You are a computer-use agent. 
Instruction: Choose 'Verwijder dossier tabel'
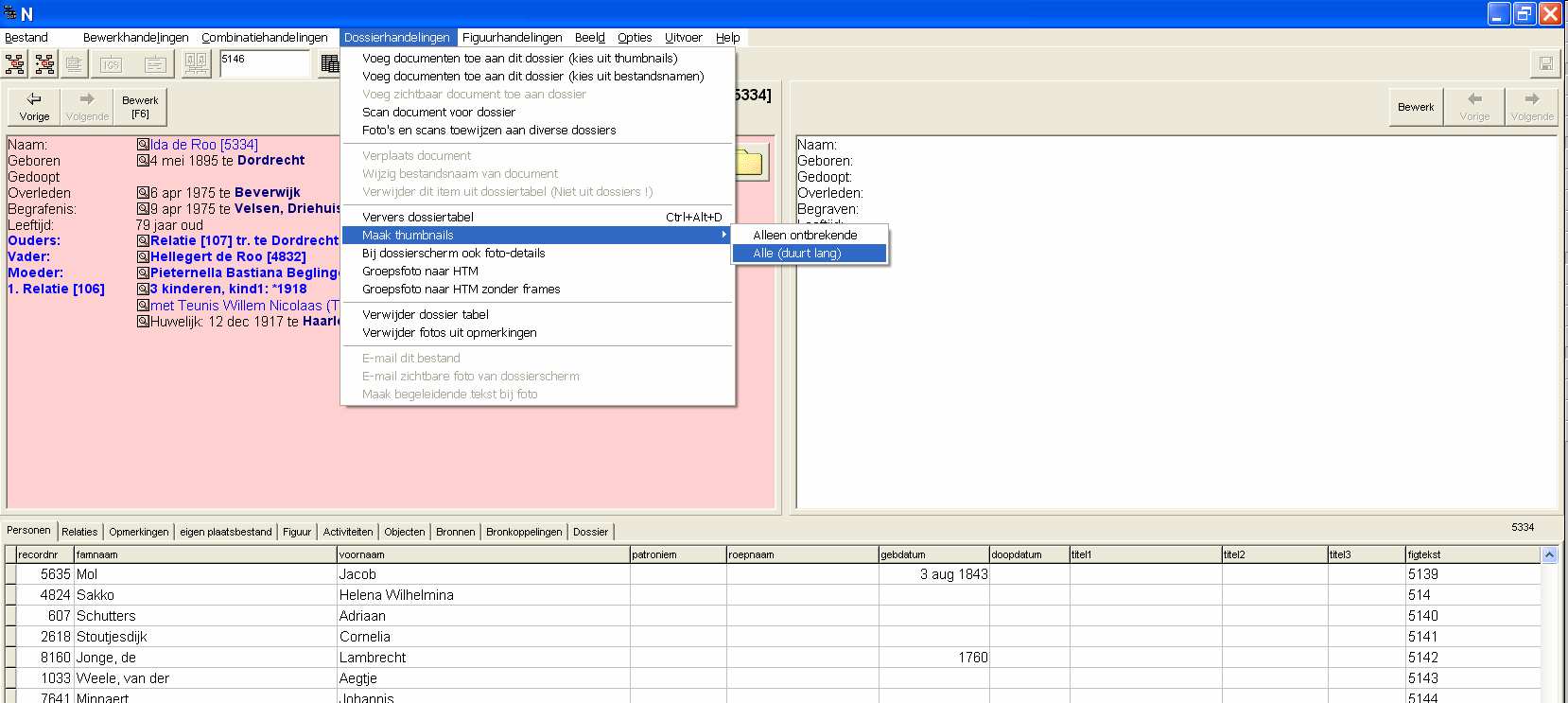[537, 315]
